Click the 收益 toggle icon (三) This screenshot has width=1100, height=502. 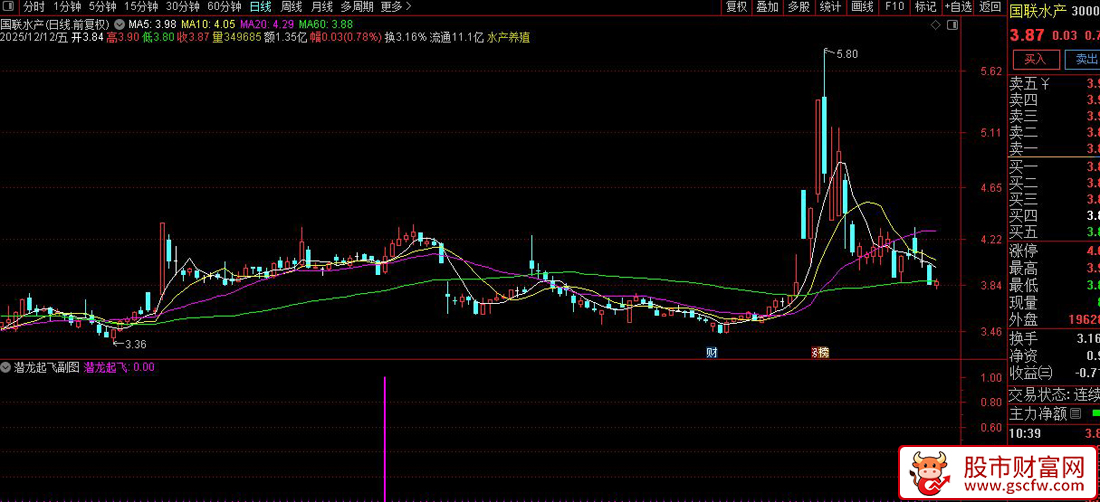tap(1047, 372)
